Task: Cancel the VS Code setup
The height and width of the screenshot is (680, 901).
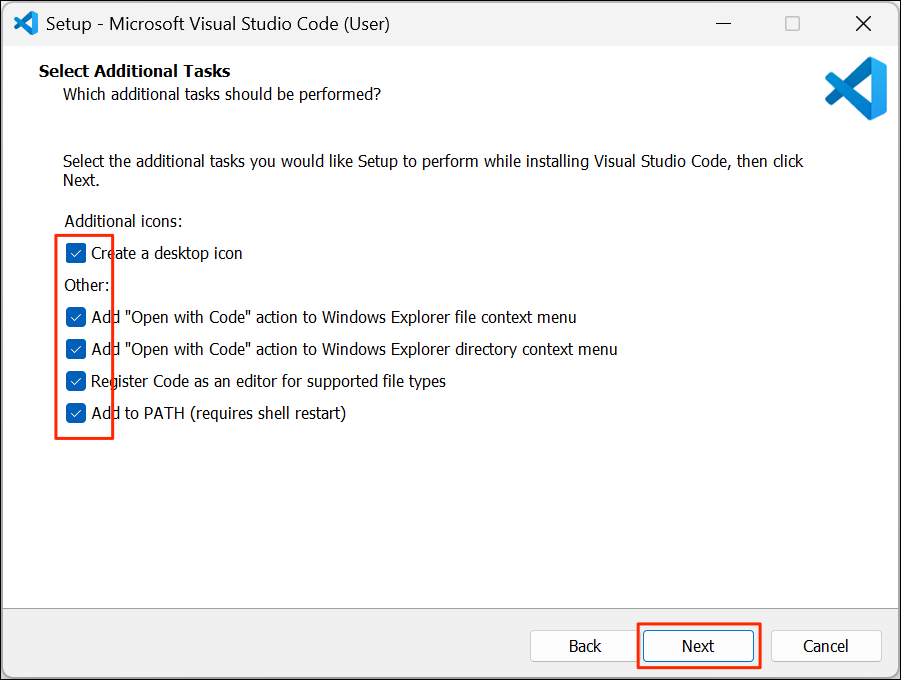Action: (826, 646)
